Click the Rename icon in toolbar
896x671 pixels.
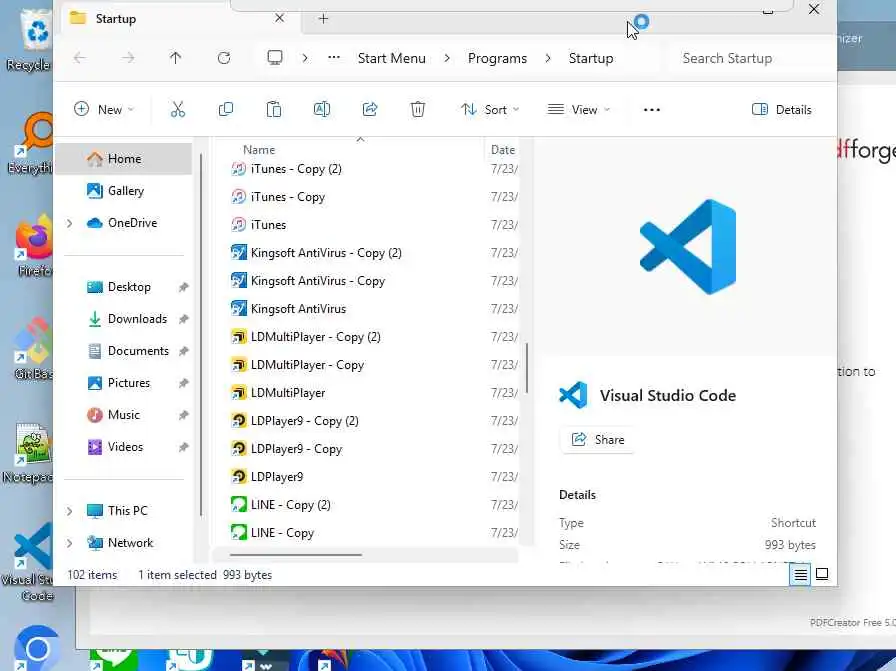point(322,109)
